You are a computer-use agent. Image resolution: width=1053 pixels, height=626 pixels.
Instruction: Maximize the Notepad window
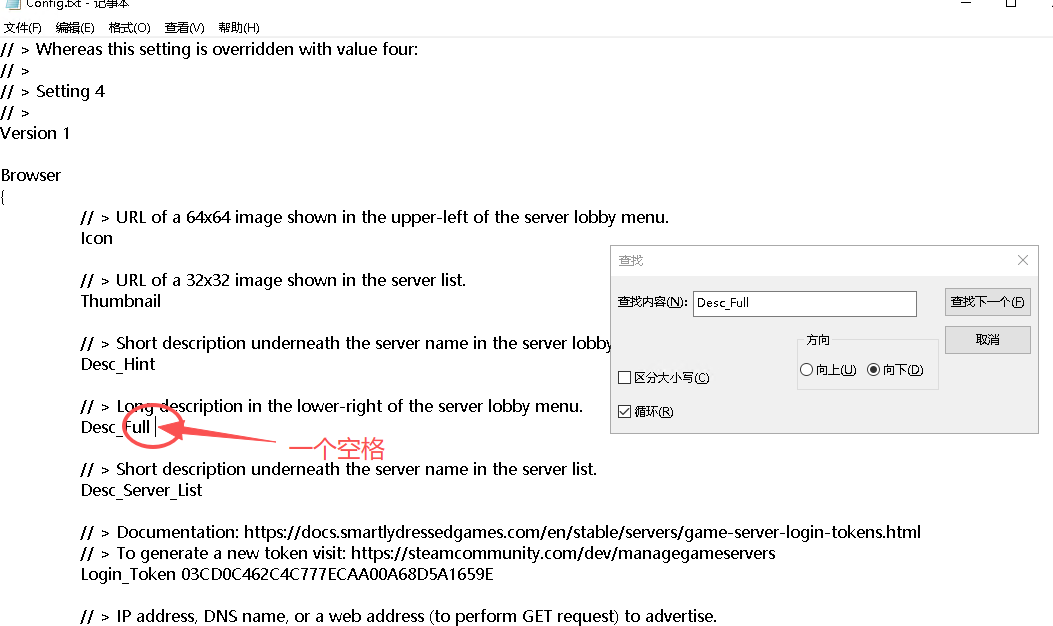pos(1011,4)
